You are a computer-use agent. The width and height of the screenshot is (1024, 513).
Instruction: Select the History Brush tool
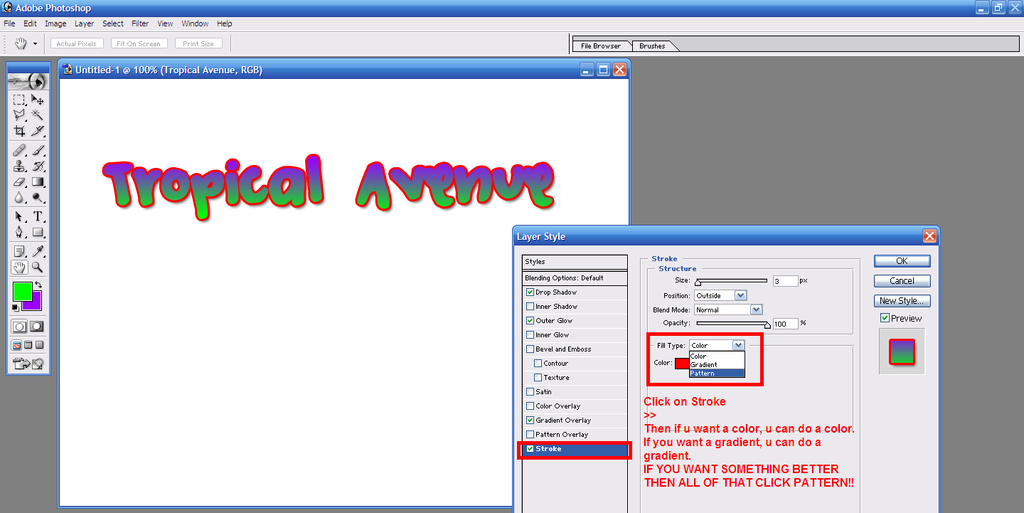(38, 166)
